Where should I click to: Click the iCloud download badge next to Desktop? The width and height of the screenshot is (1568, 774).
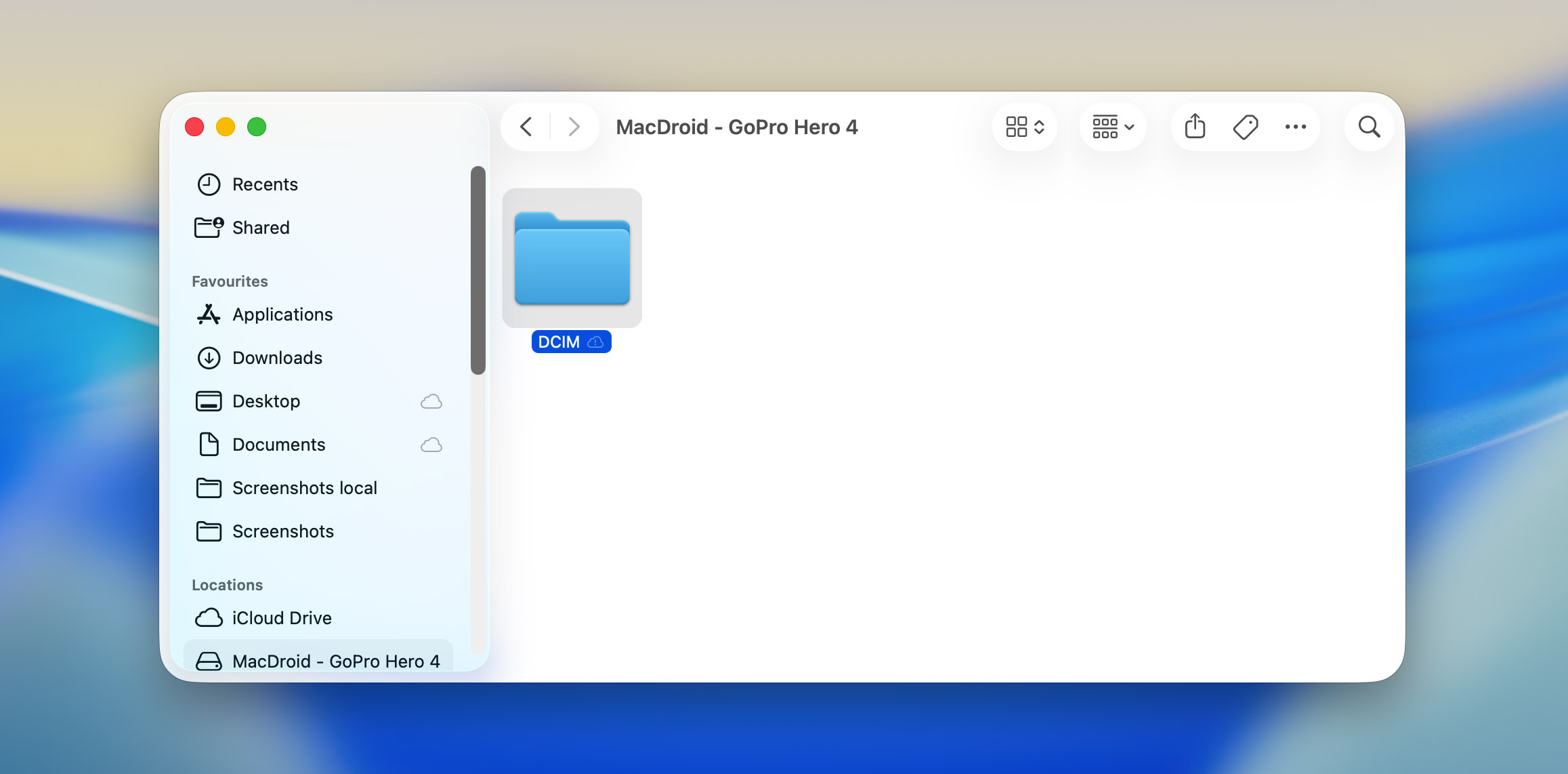pyautogui.click(x=431, y=401)
